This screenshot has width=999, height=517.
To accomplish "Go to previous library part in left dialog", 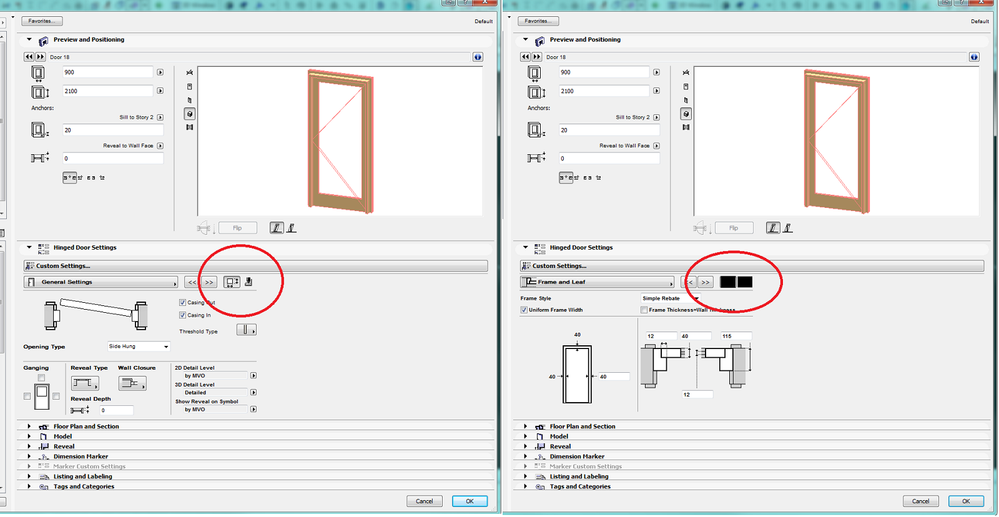I will click(x=29, y=57).
